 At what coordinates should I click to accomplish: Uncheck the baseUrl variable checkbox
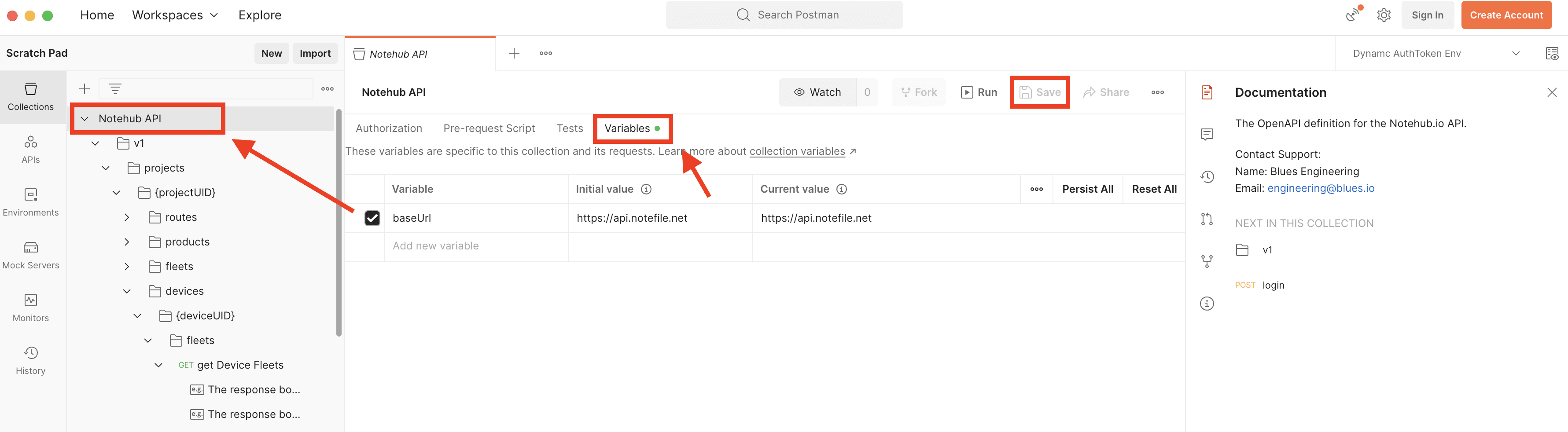(x=372, y=218)
